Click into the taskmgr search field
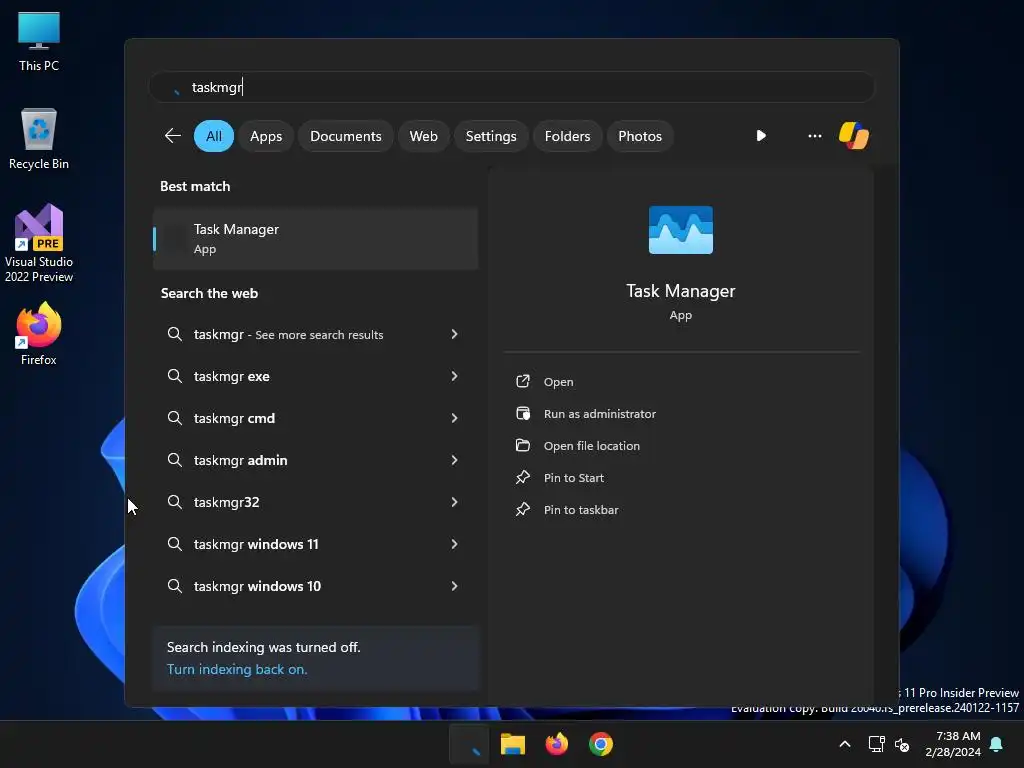The width and height of the screenshot is (1024, 768). (x=512, y=87)
